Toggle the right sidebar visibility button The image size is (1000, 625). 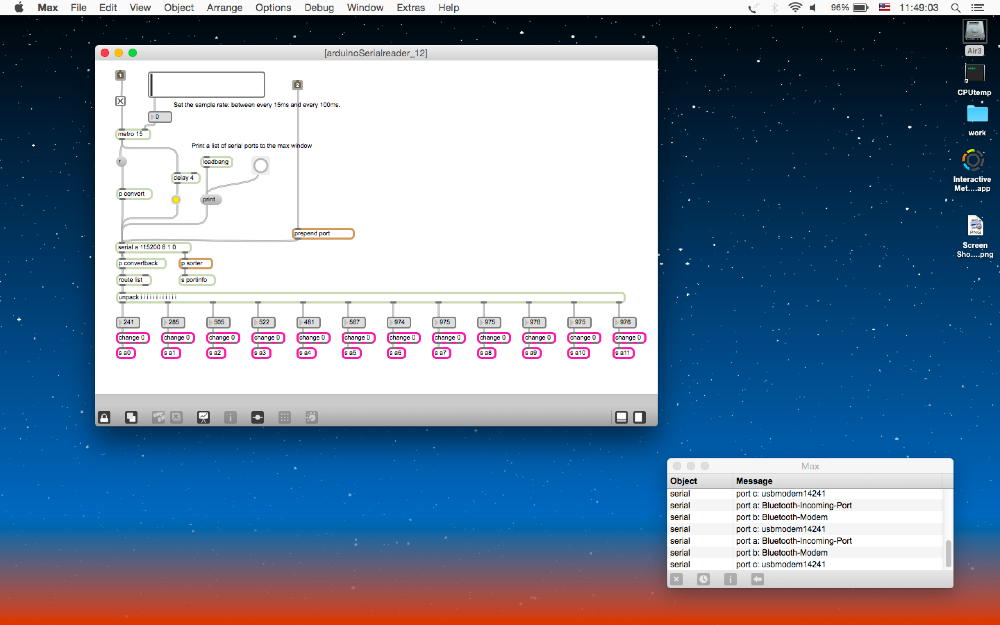pos(639,417)
